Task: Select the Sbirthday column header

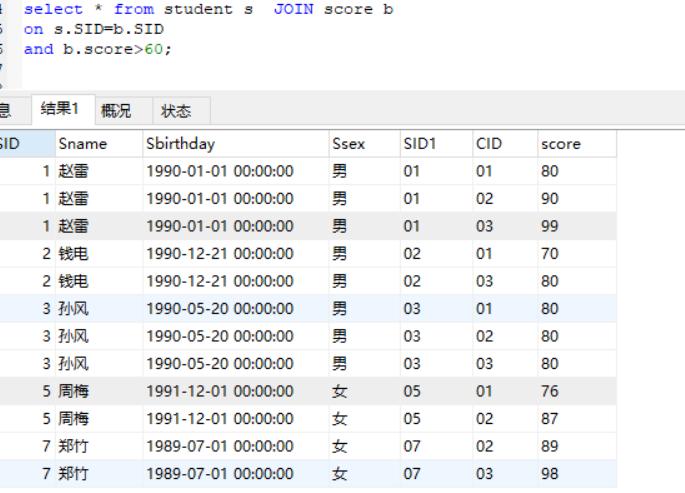Action: pos(235,144)
